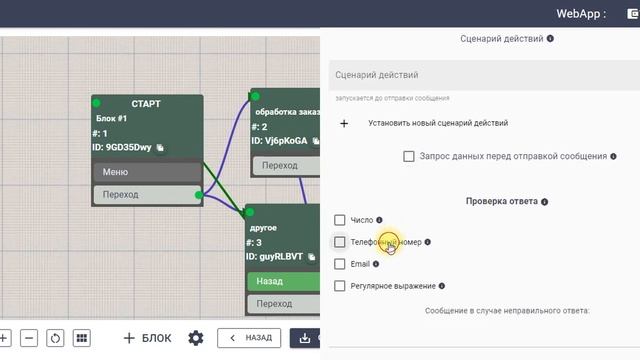
Task: Reset the canvas view with the rotate icon
Action: click(x=55, y=338)
